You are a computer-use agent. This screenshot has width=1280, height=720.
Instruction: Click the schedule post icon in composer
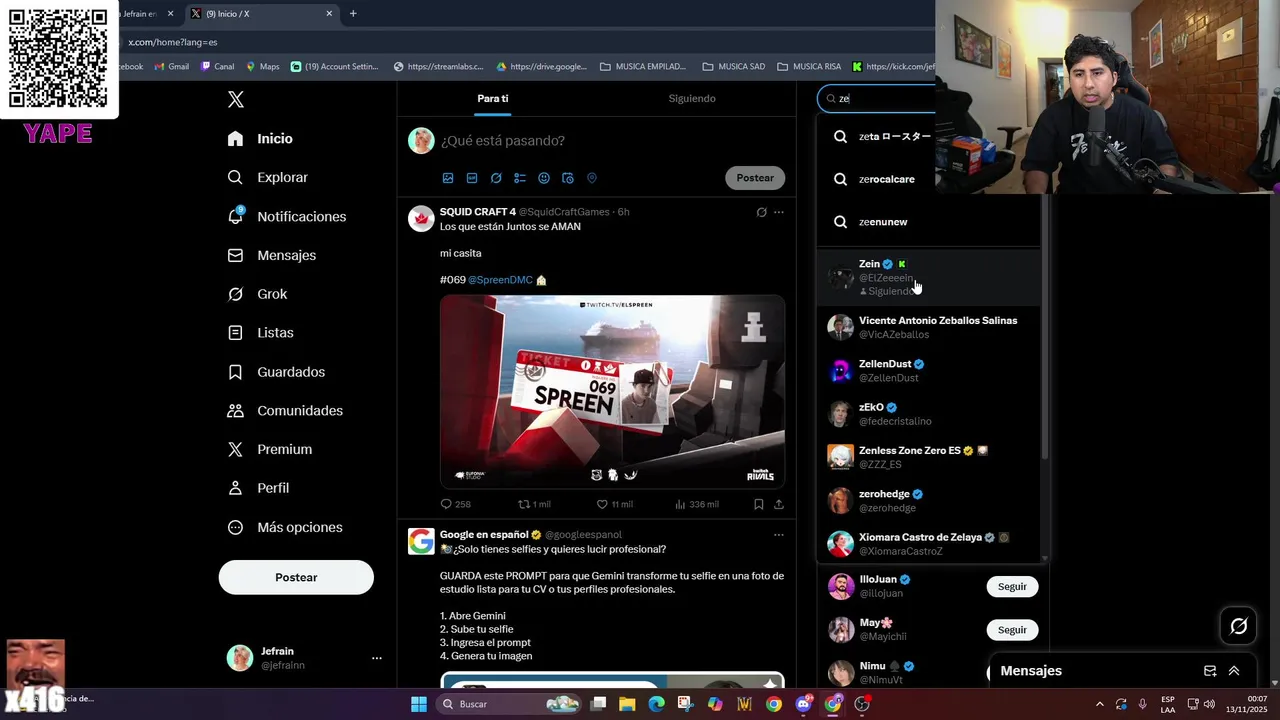point(568,178)
